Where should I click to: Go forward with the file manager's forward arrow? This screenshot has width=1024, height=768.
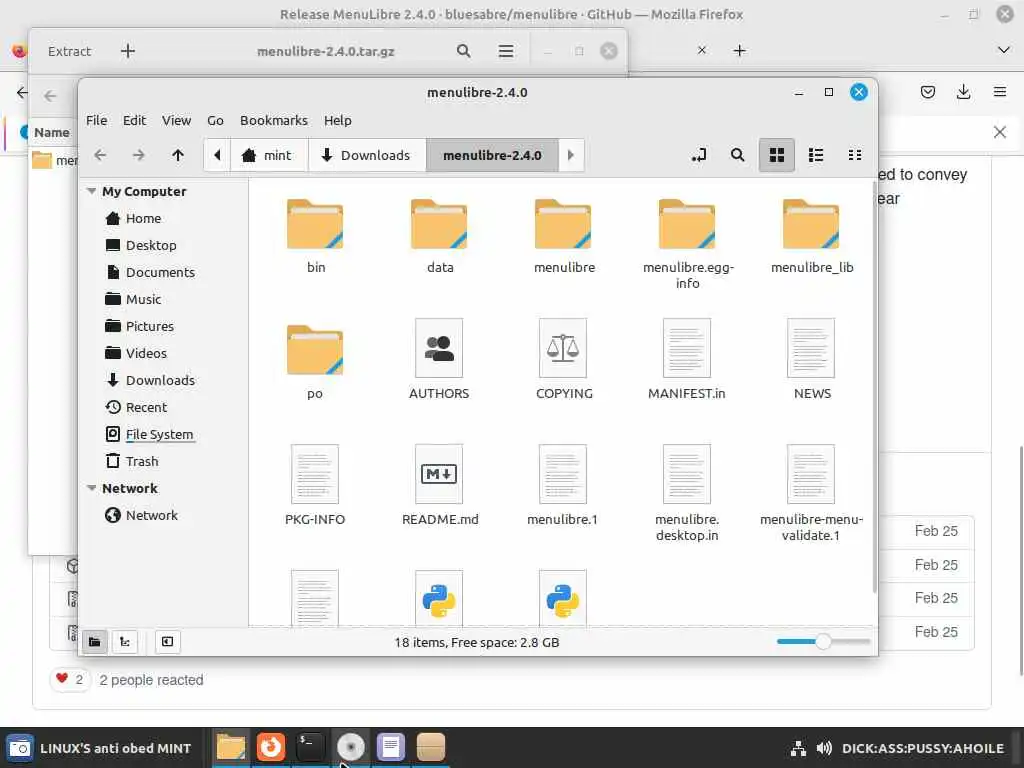click(x=138, y=155)
